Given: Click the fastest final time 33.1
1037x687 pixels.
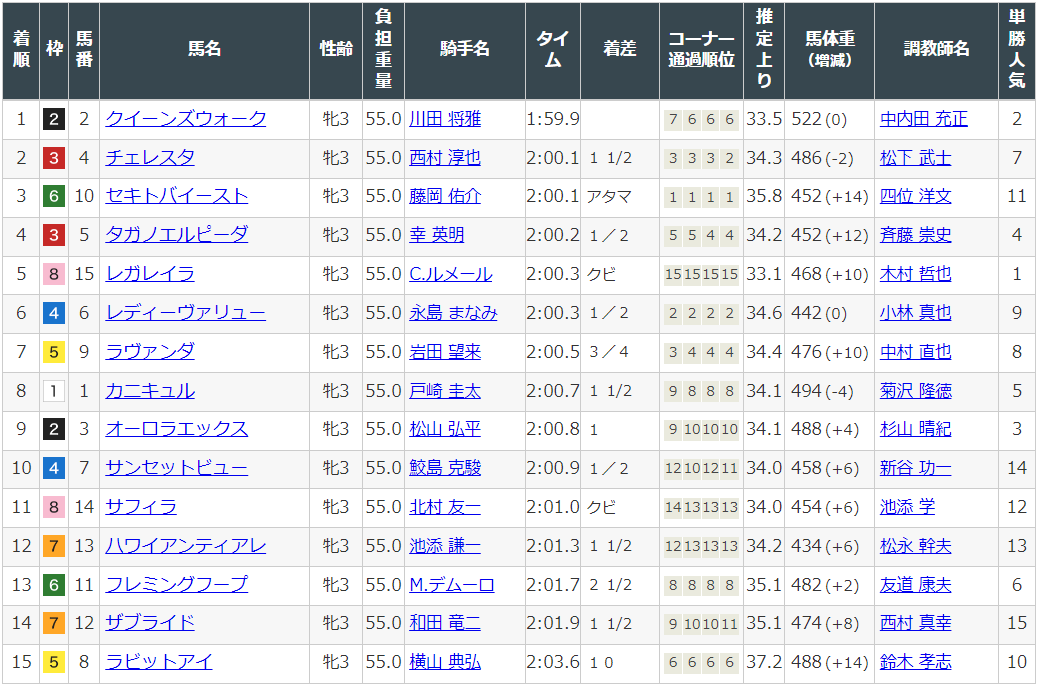Looking at the screenshot, I should pos(764,274).
